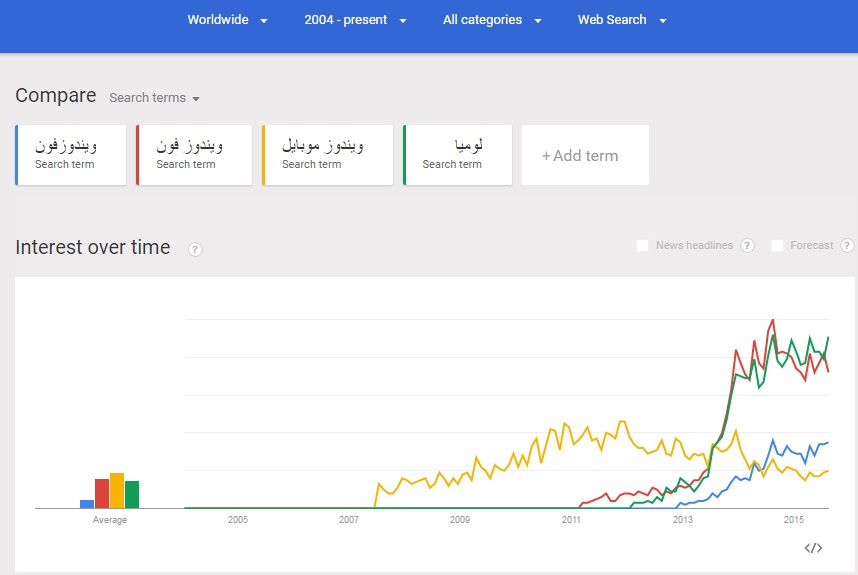
Task: Click help icon next to Interest over time
Action: (195, 249)
